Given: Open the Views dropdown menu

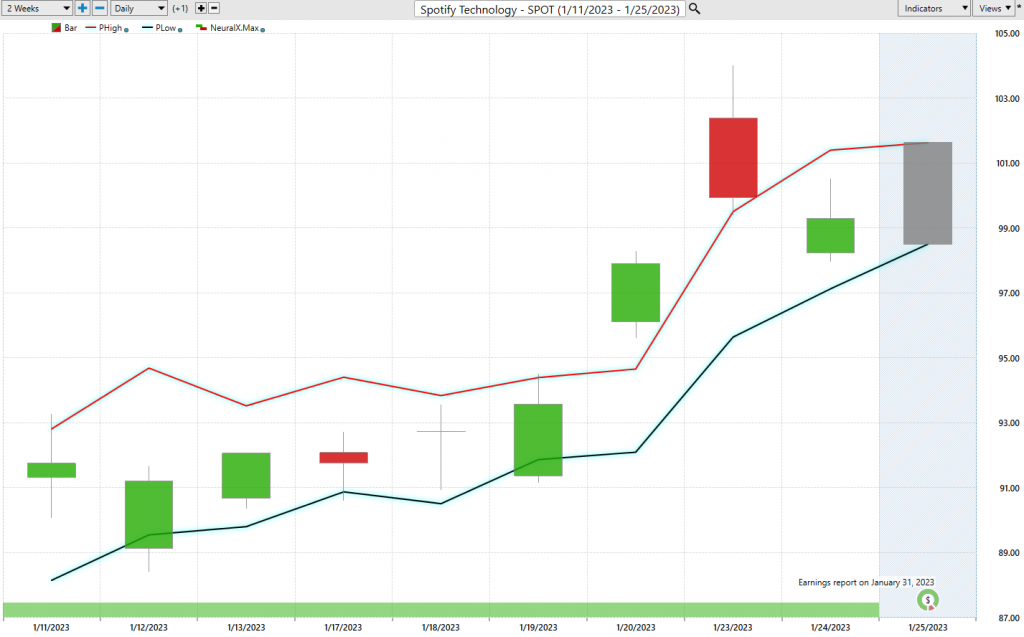Looking at the screenshot, I should 994,8.
